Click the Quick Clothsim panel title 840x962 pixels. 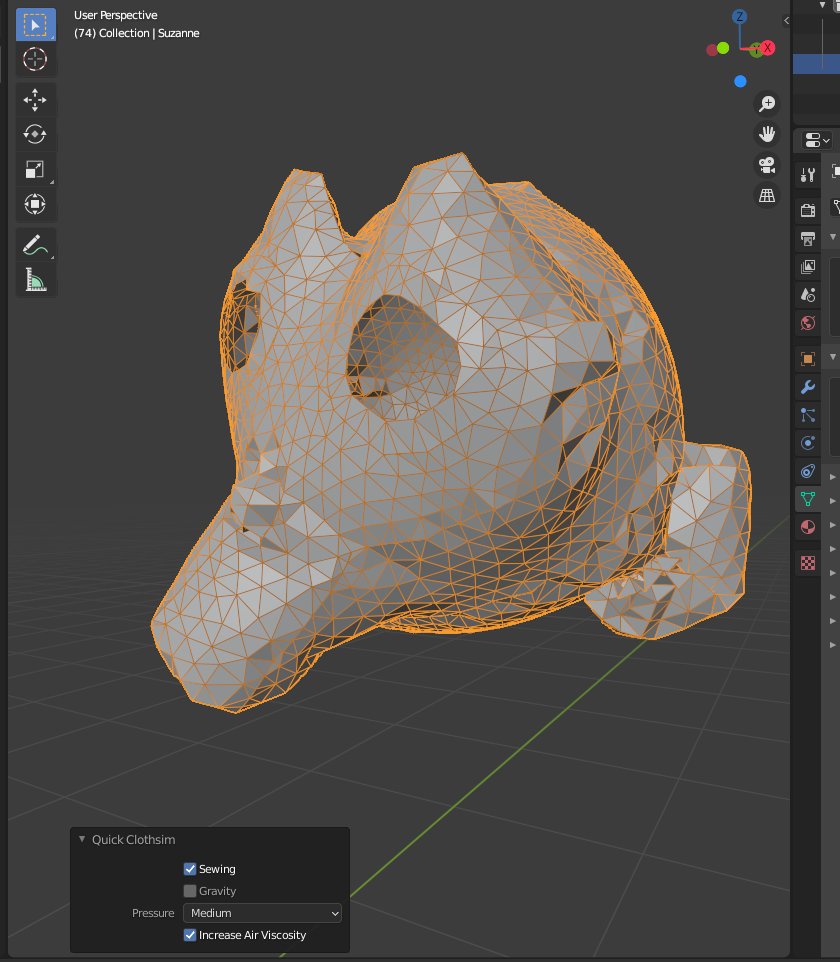coord(133,839)
